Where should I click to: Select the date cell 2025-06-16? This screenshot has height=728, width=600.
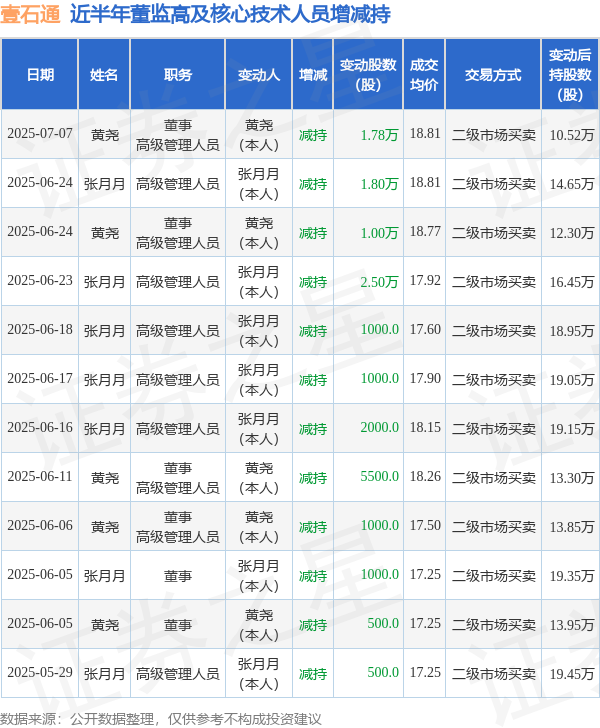(x=40, y=428)
